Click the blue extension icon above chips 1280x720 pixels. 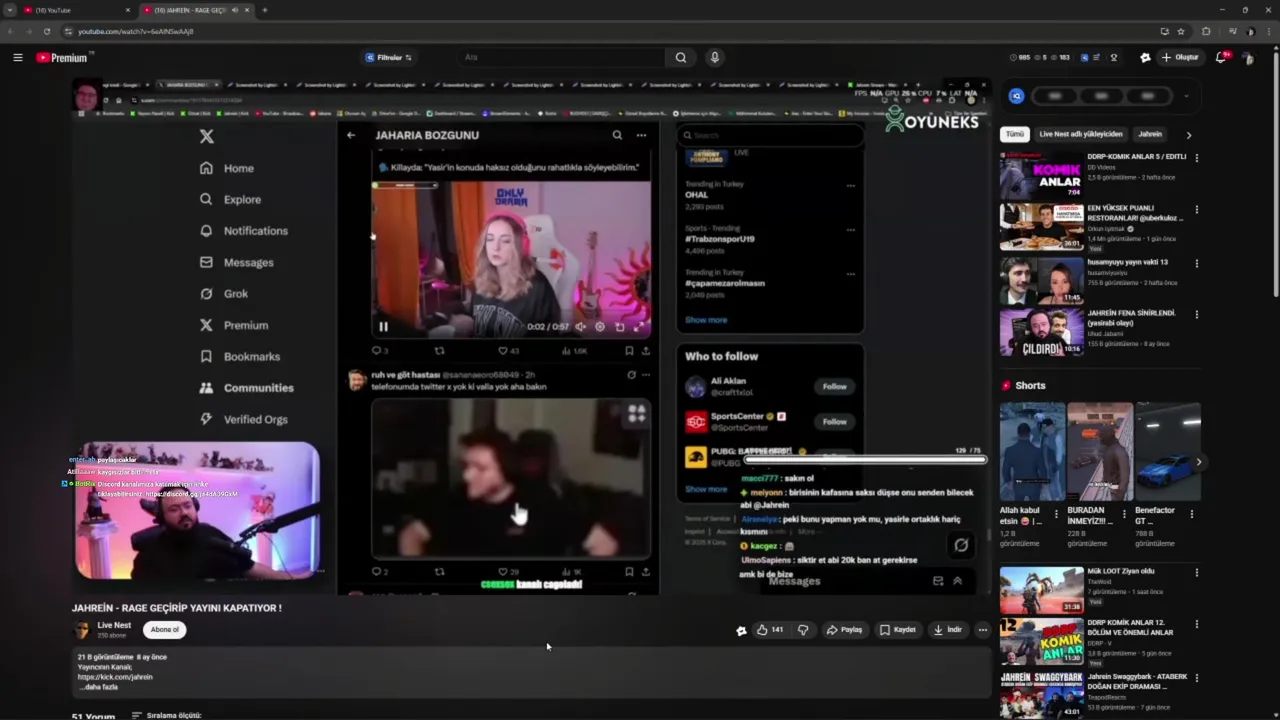click(1016, 96)
